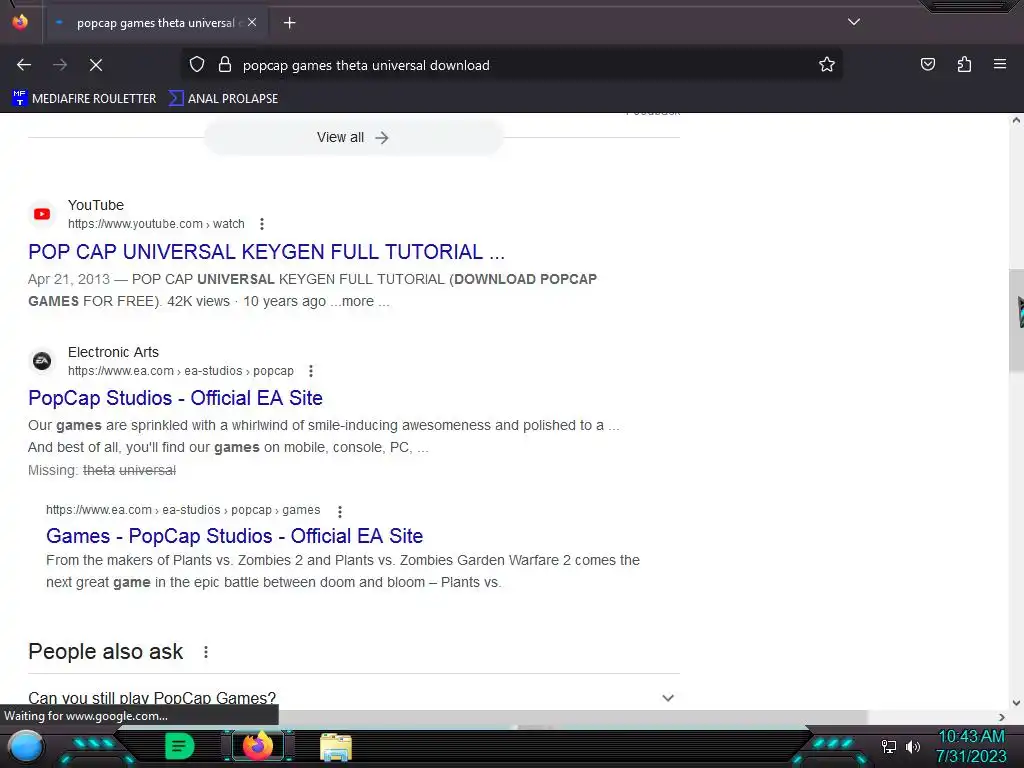
Task: Open PopCap Studios - Official EA Site
Action: [x=175, y=398]
